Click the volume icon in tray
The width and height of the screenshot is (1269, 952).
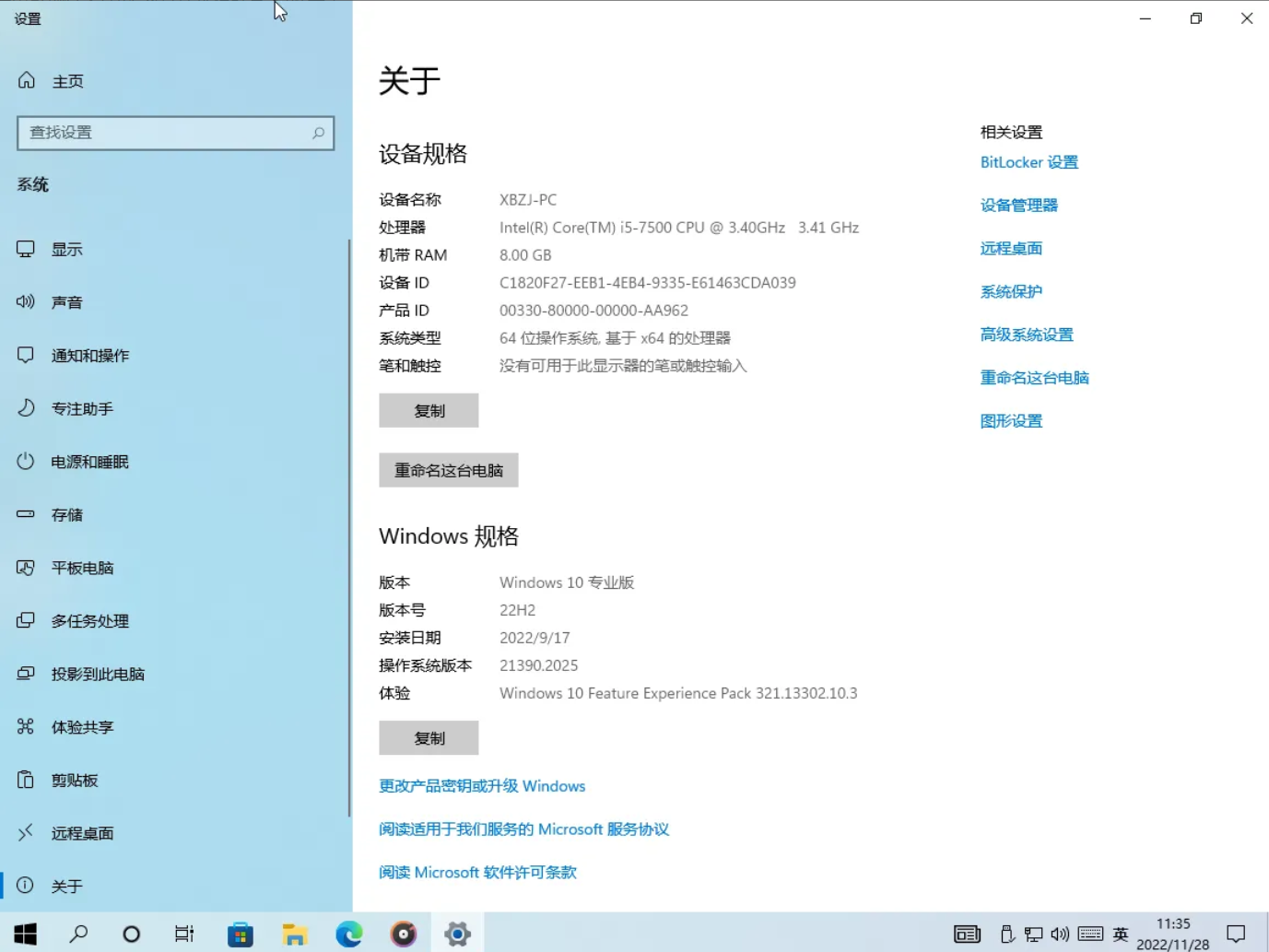[x=1060, y=933]
